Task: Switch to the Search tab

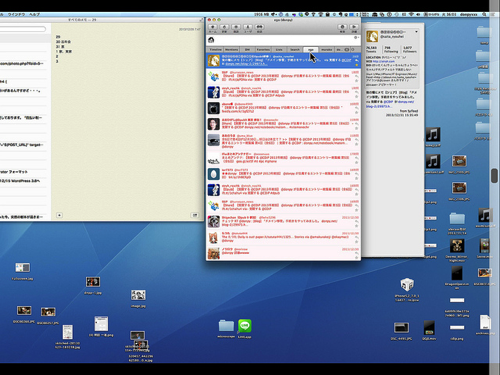Action: pos(295,50)
